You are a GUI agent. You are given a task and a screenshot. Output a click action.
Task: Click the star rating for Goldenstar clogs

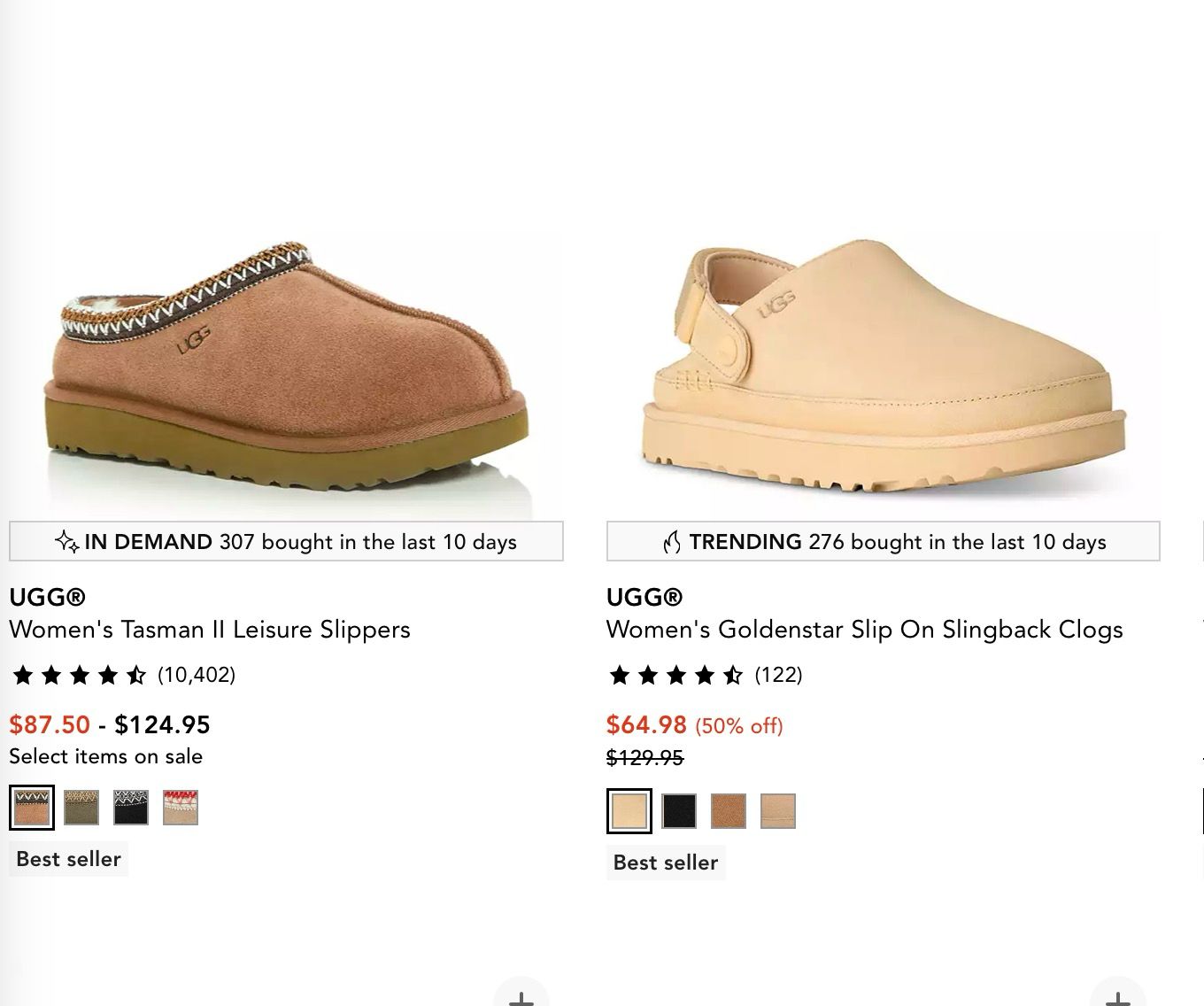coord(677,676)
